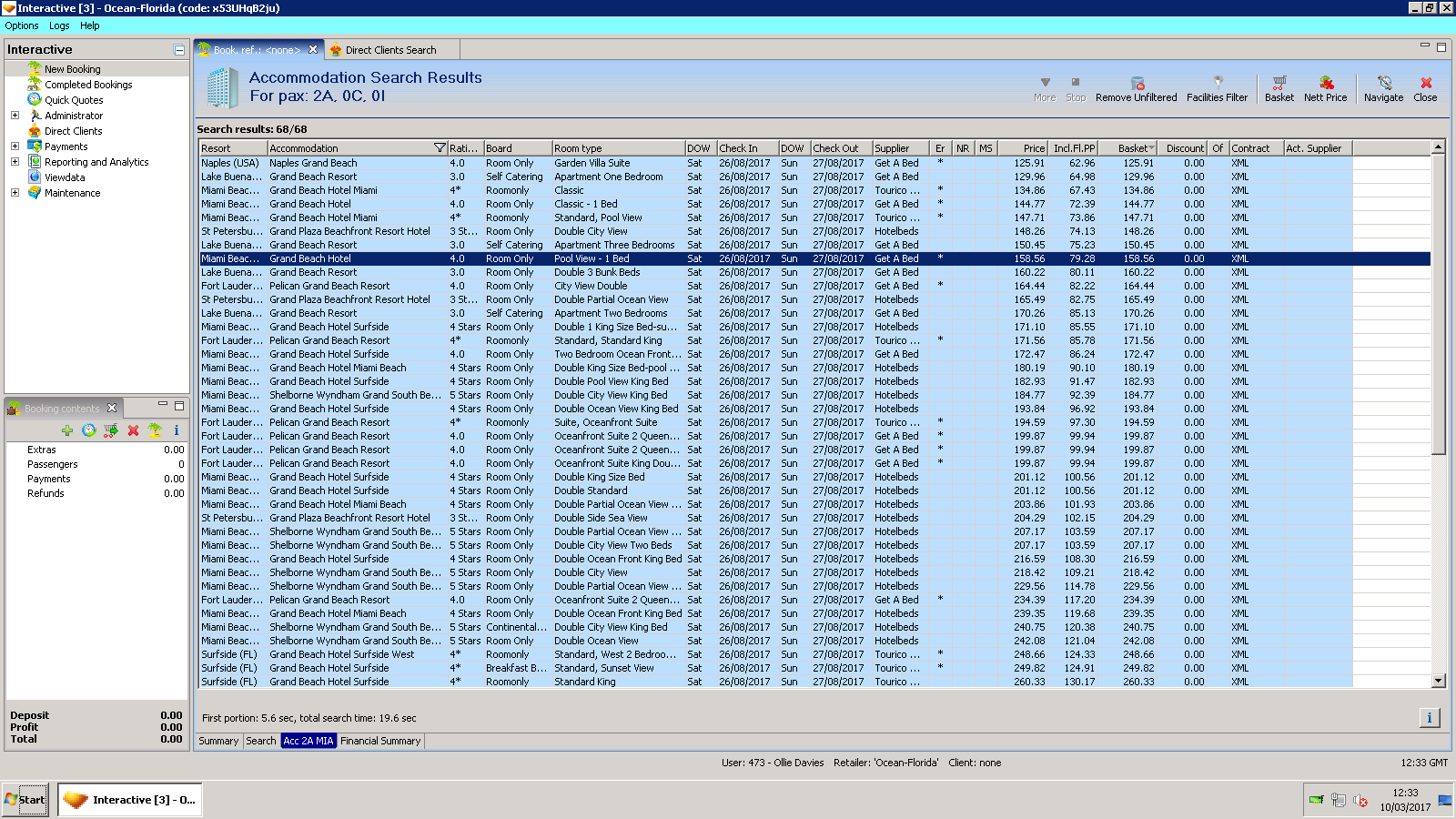
Task: Open the Logs menu
Action: pyautogui.click(x=59, y=25)
